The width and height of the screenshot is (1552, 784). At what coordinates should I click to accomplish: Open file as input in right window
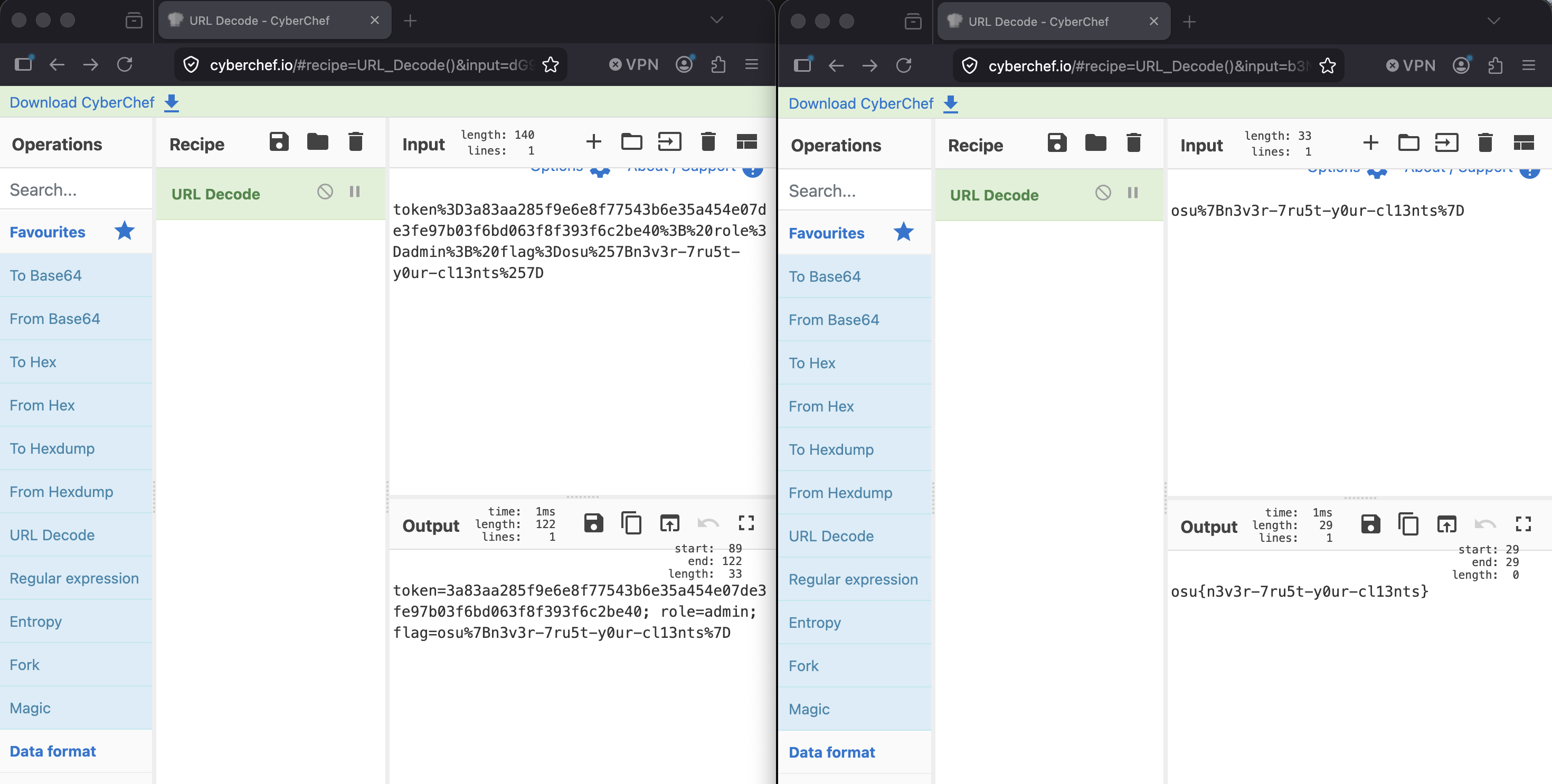pos(1446,144)
